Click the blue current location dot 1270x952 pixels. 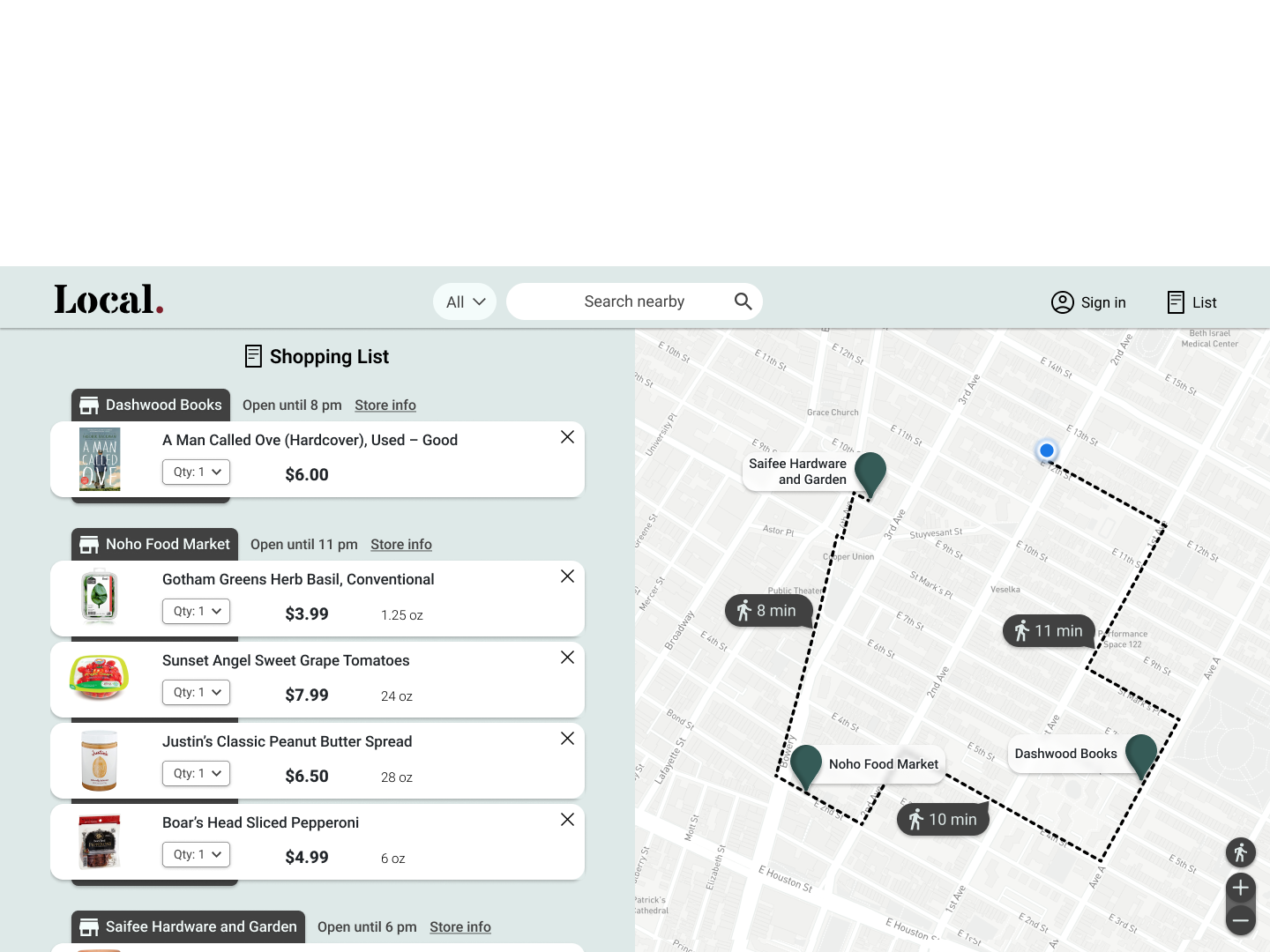(x=1047, y=450)
